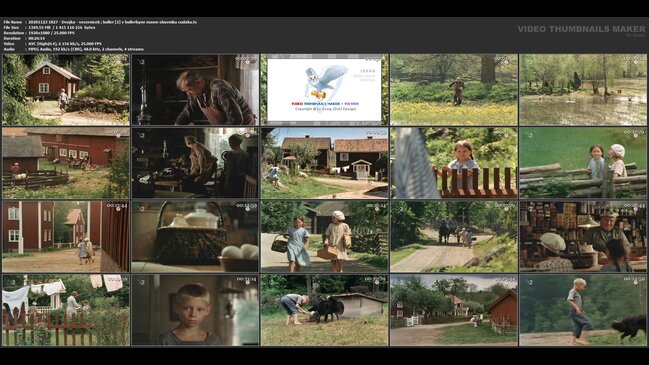Open frame of two girls at log fence
The image size is (649, 365).
pos(583,163)
